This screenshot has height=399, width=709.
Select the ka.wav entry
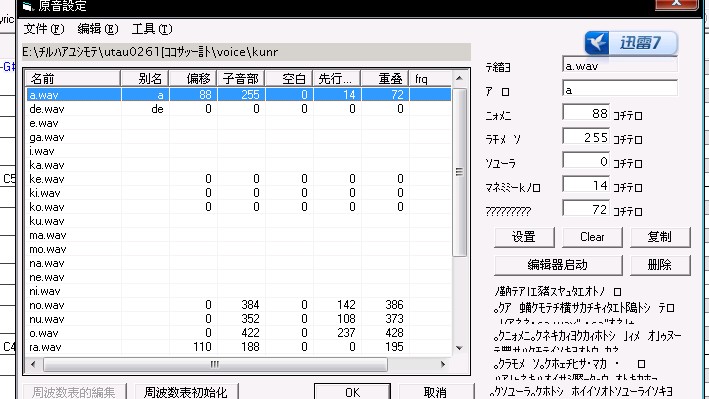point(47,165)
